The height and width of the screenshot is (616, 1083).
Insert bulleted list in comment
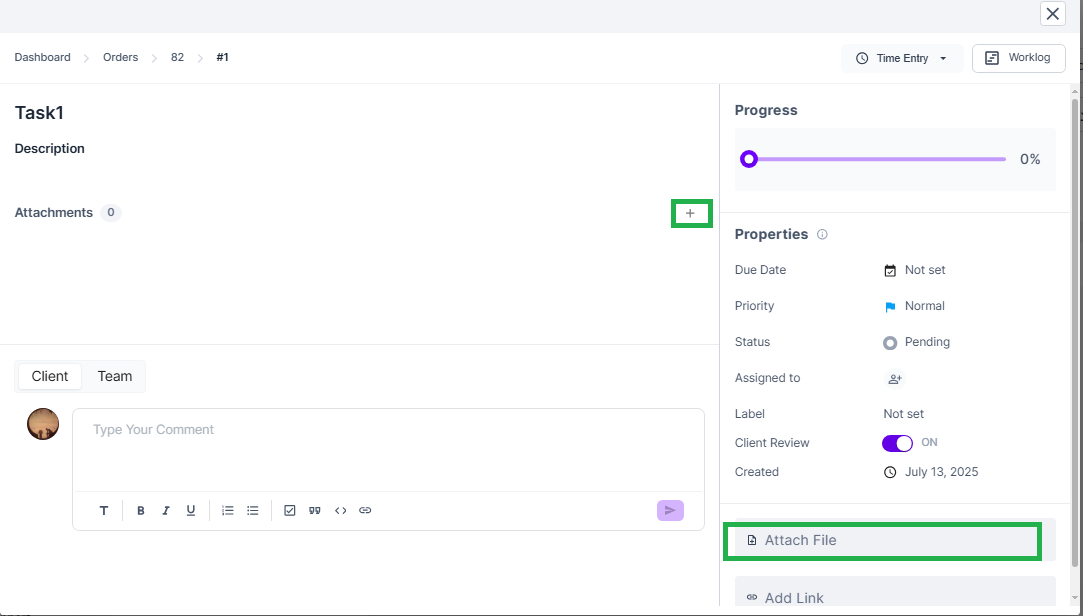[253, 510]
